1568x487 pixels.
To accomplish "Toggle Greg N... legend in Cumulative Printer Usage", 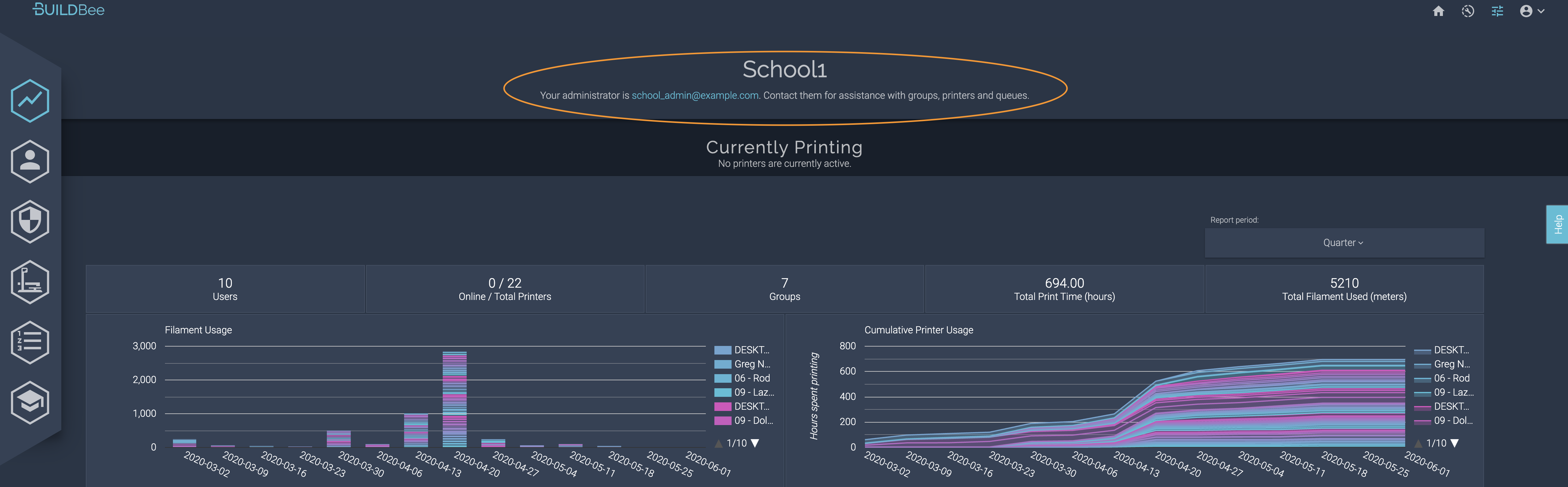I will click(1442, 364).
